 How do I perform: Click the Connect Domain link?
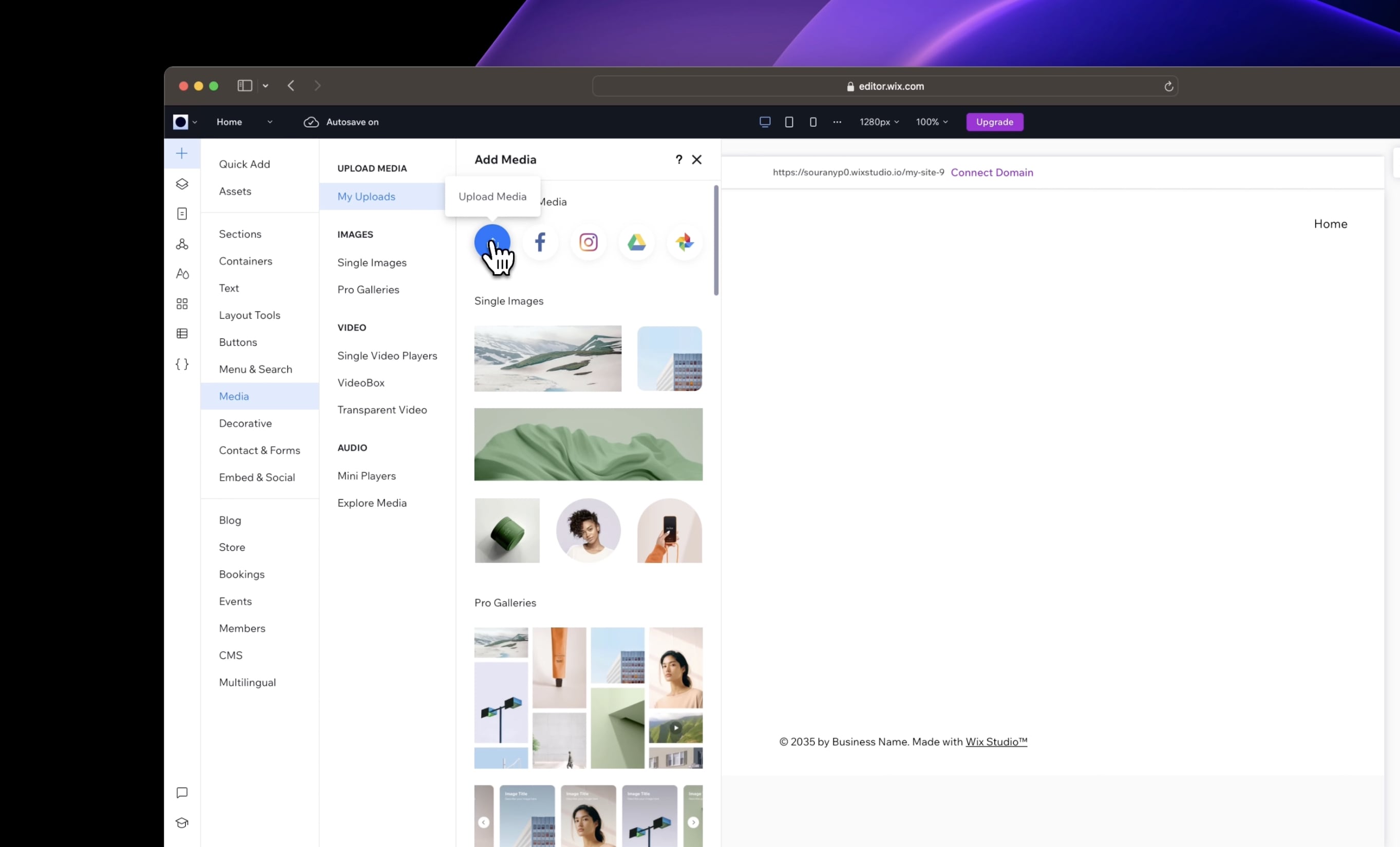[x=992, y=172]
